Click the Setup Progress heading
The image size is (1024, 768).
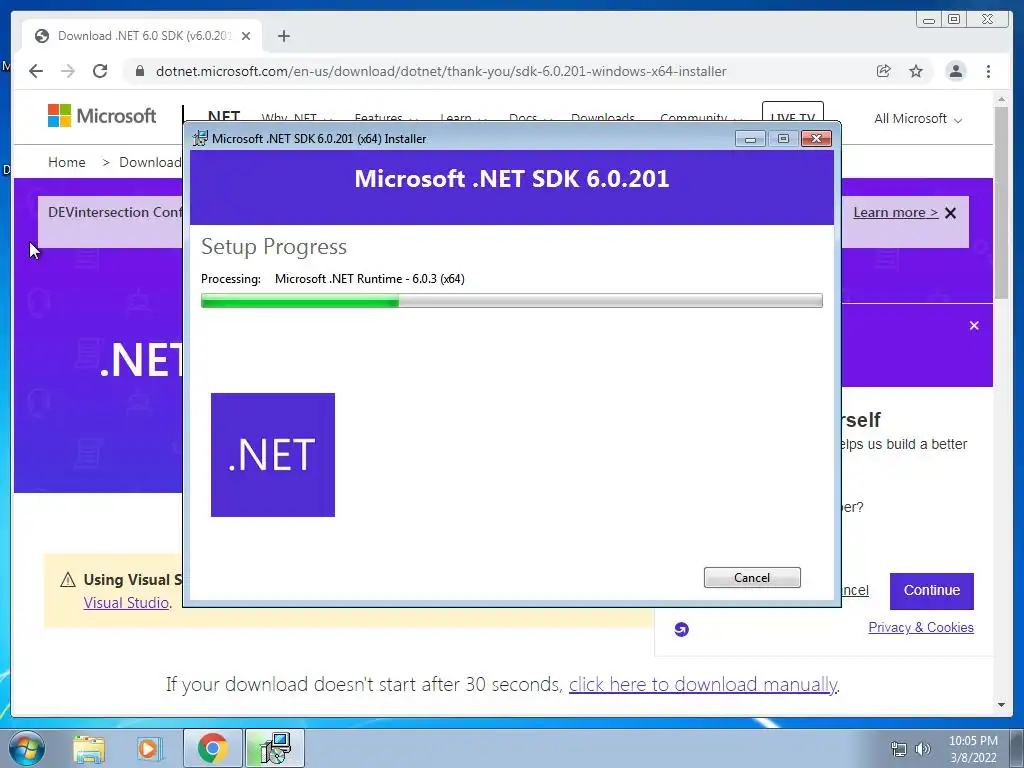pos(274,247)
